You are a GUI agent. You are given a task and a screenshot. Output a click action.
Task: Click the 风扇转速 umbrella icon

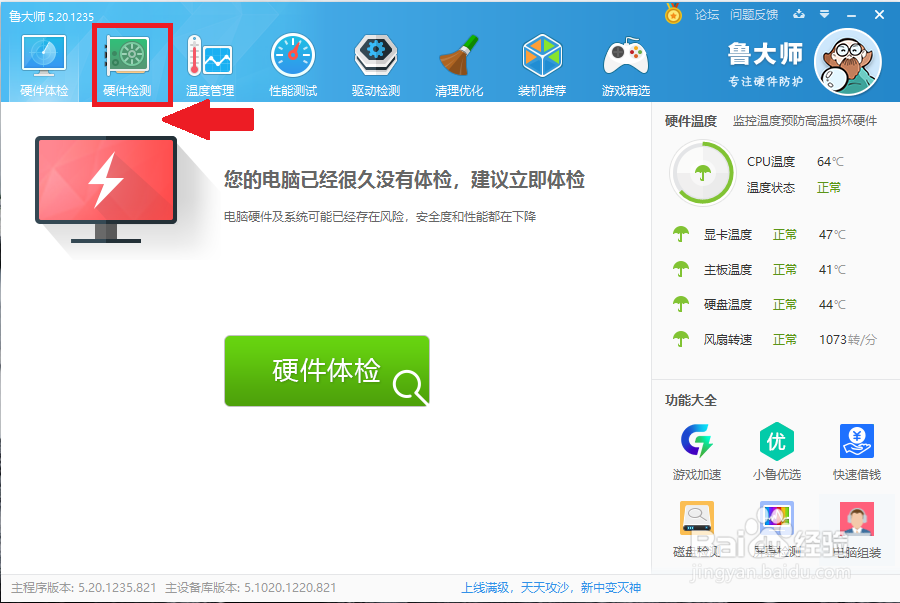click(681, 340)
